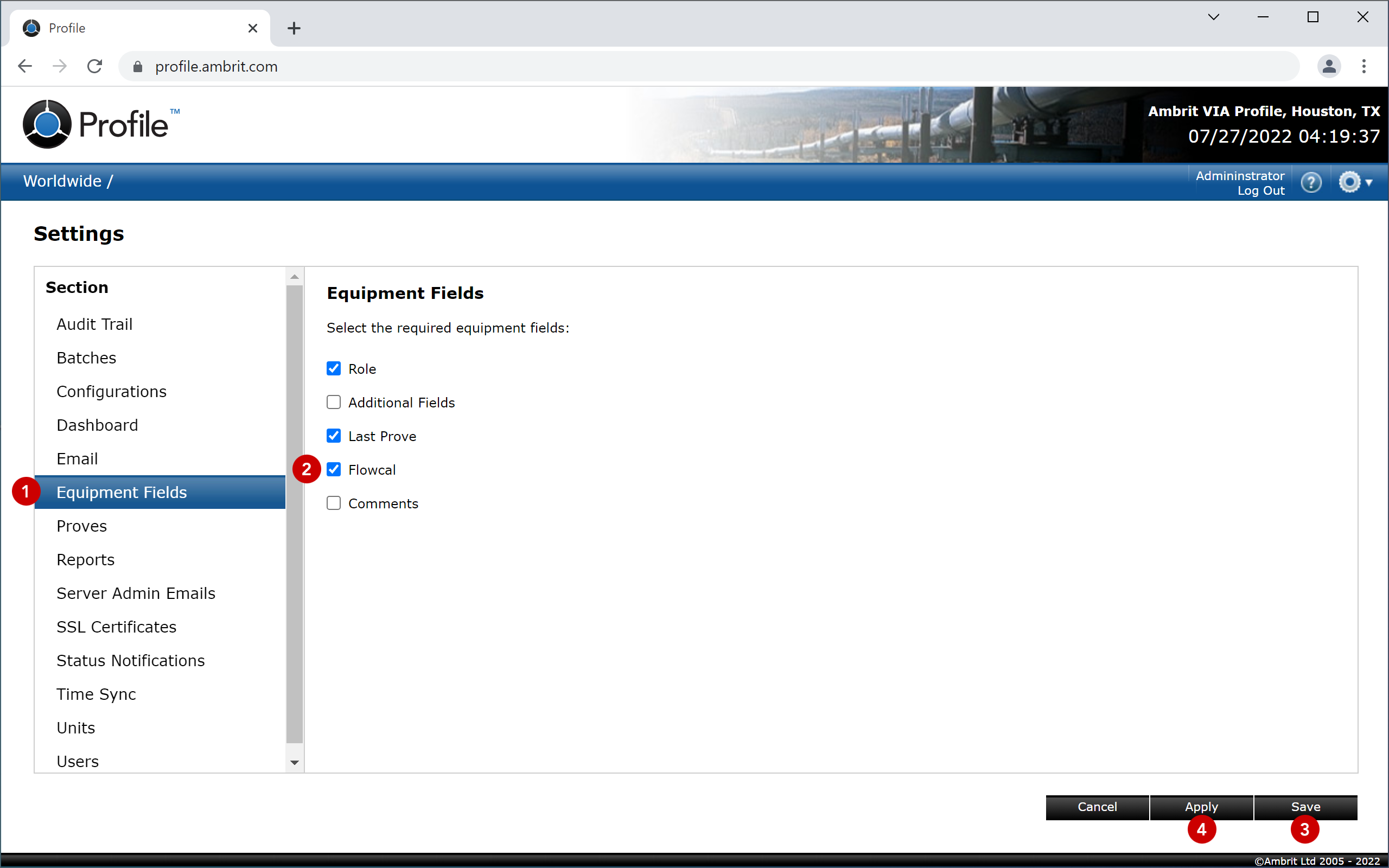Image resolution: width=1389 pixels, height=868 pixels.
Task: Click the Worldwide breadcrumb link
Action: point(62,181)
